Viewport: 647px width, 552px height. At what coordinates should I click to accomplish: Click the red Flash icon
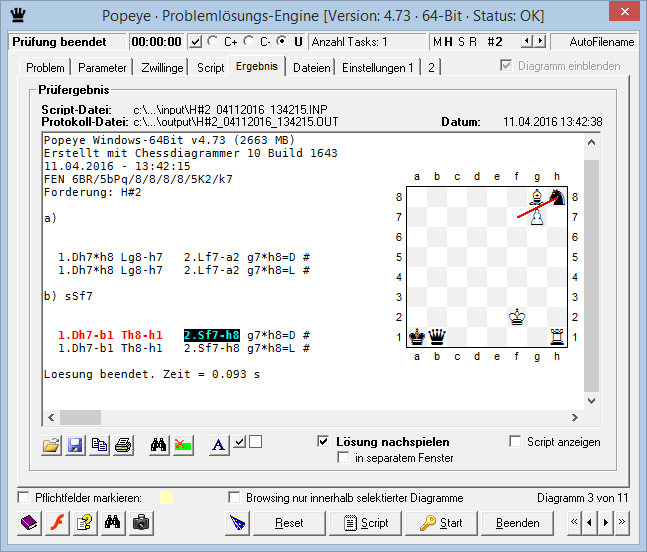coord(57,523)
